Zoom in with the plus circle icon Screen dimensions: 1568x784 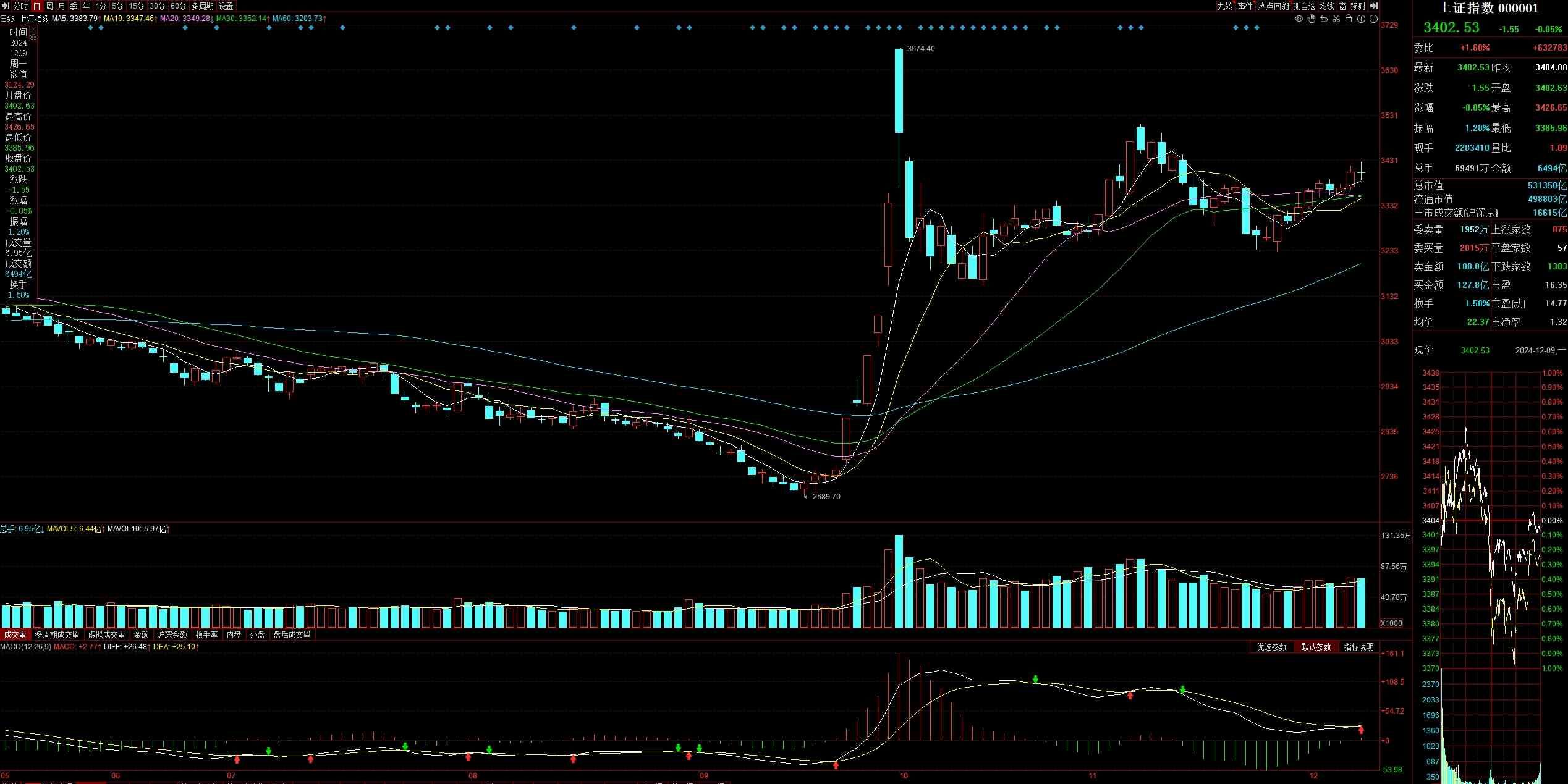[x=1361, y=19]
